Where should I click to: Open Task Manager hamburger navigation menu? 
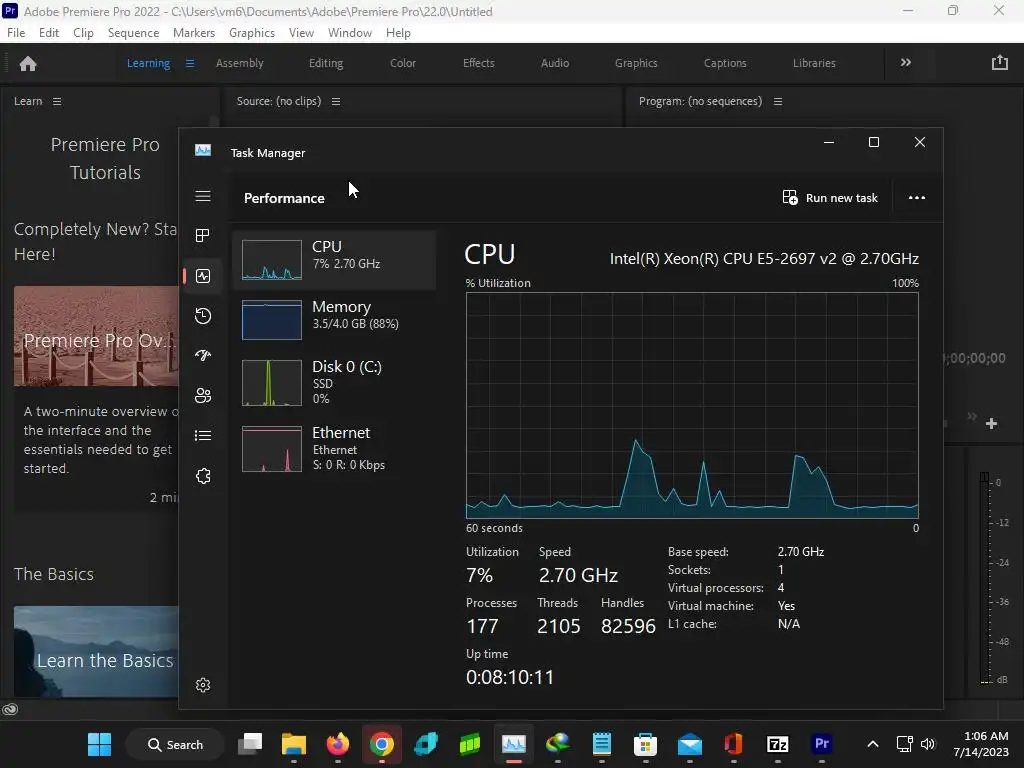pyautogui.click(x=202, y=196)
